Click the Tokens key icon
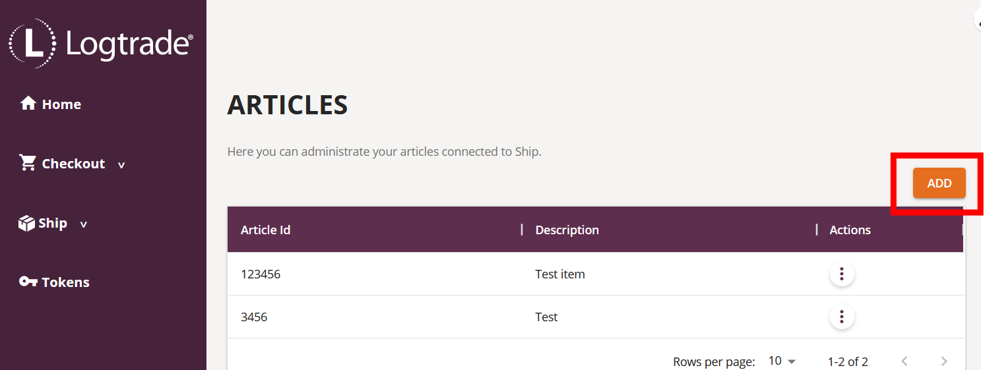Image resolution: width=995 pixels, height=375 pixels. (28, 282)
